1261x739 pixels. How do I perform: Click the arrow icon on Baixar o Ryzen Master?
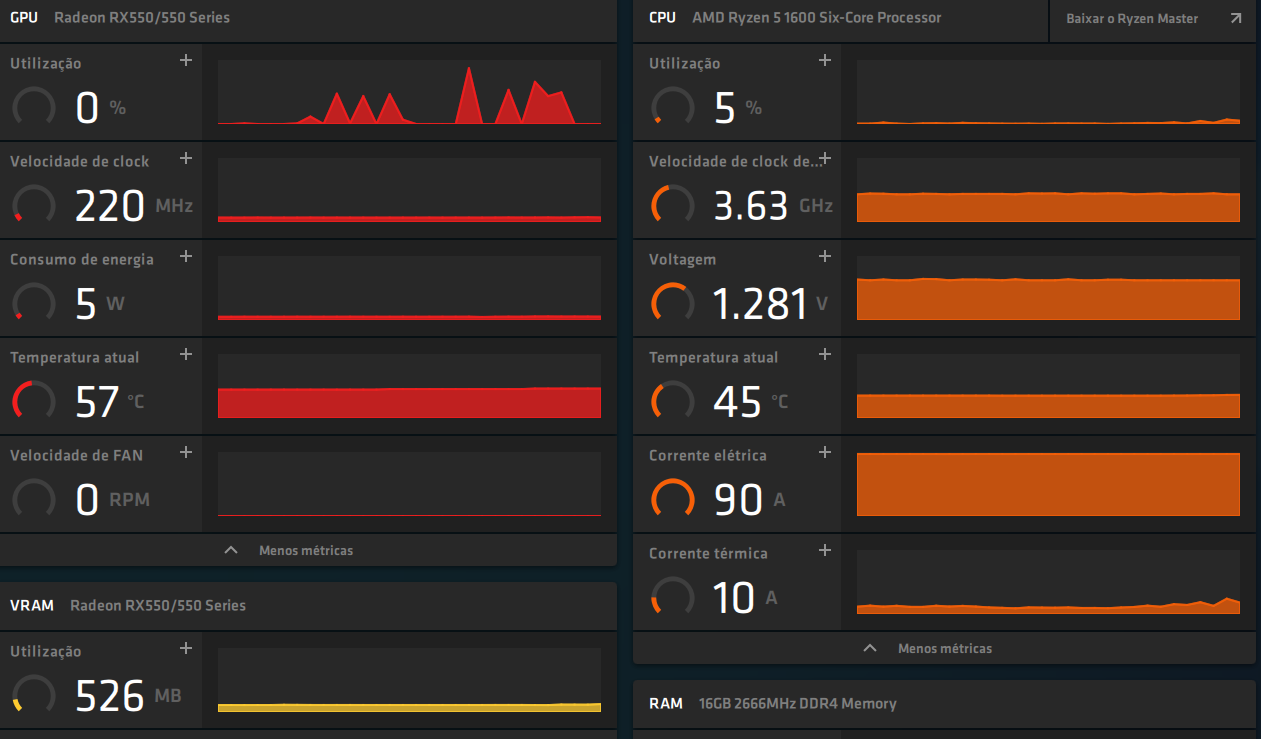coord(1235,19)
